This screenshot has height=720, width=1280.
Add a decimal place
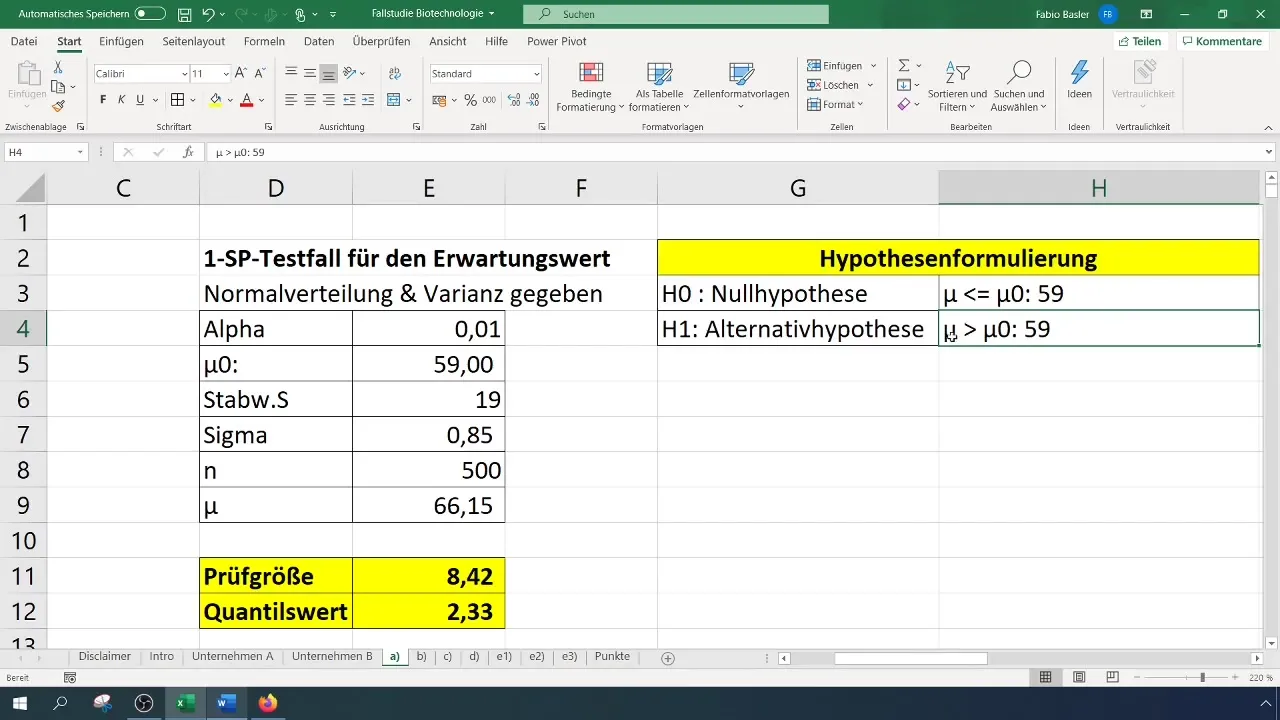click(514, 100)
